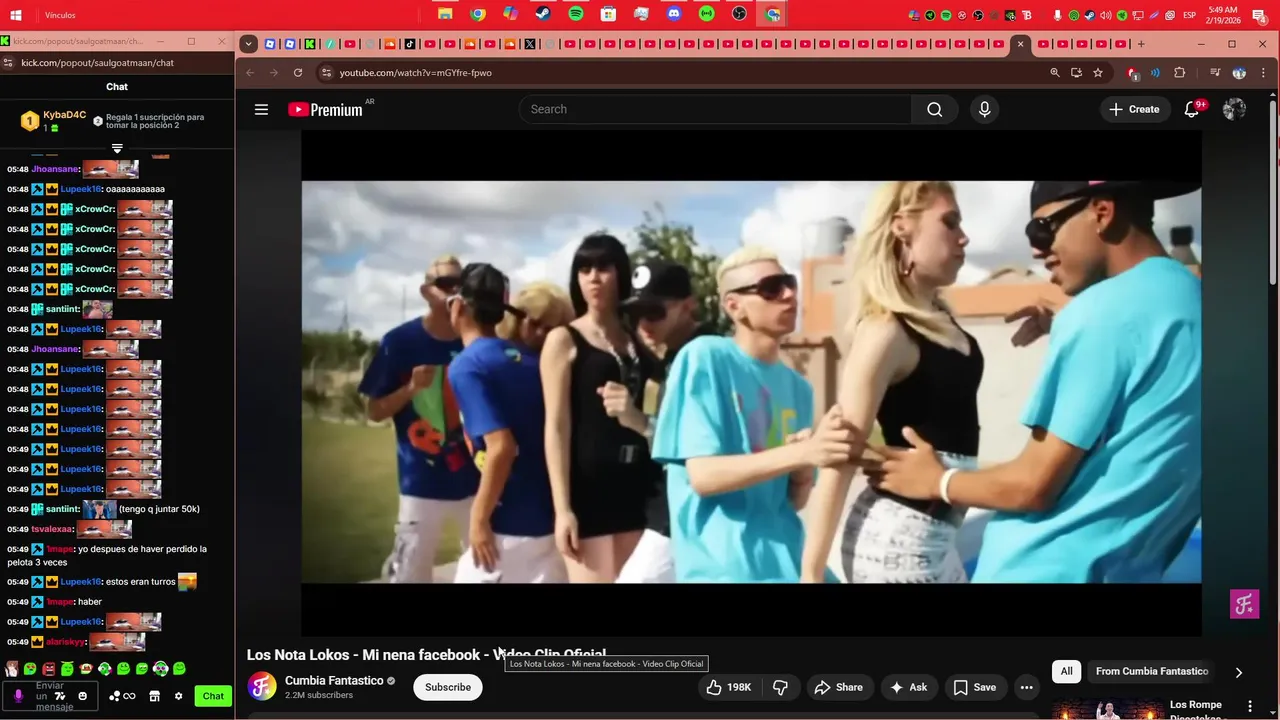
Task: Click the YouTube search magnifier button
Action: pos(935,110)
